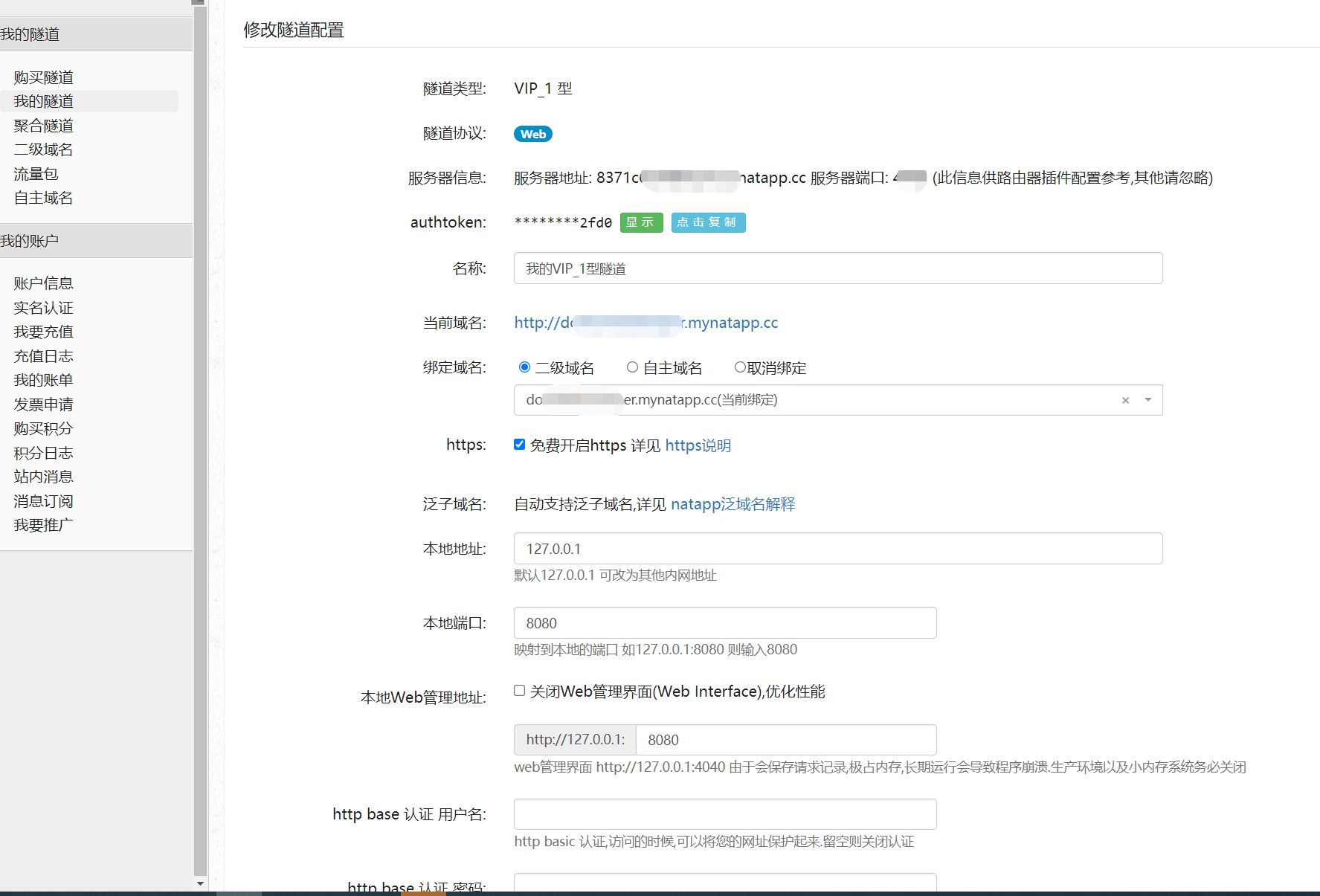
Task: Focus the http base 认证 用户名 field
Action: 725,814
